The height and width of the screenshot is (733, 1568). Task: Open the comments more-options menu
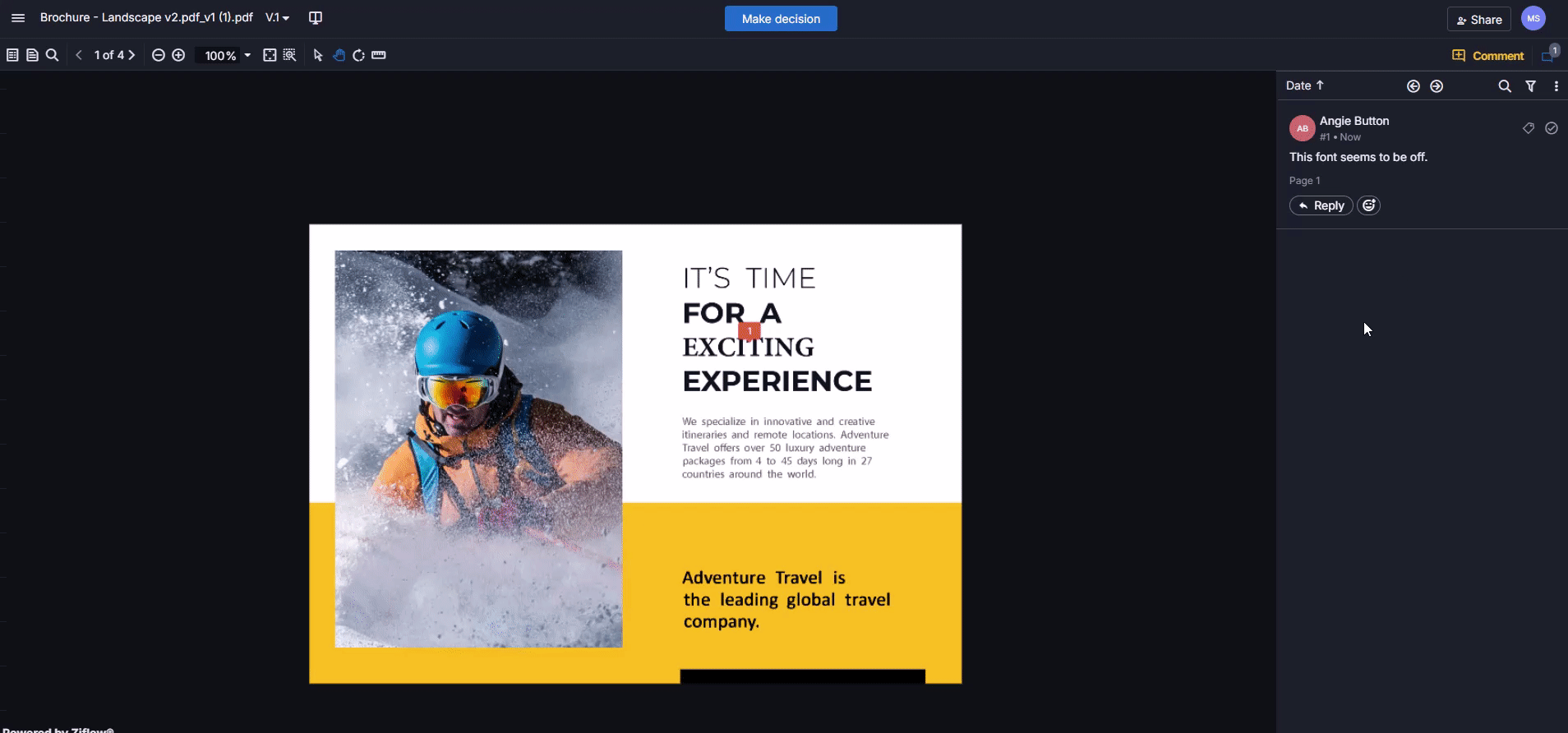(x=1556, y=86)
